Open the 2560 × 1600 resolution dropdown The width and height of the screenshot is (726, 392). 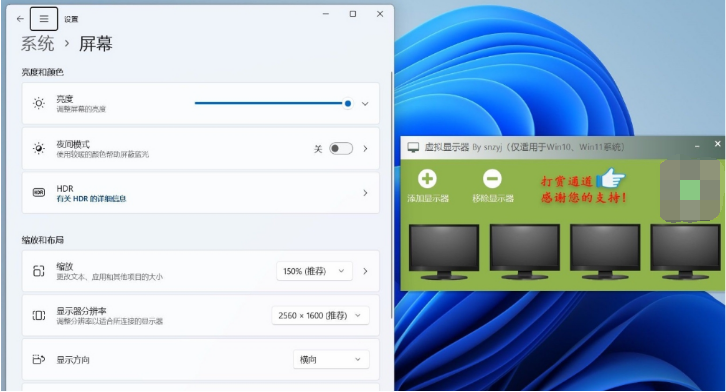coord(320,316)
